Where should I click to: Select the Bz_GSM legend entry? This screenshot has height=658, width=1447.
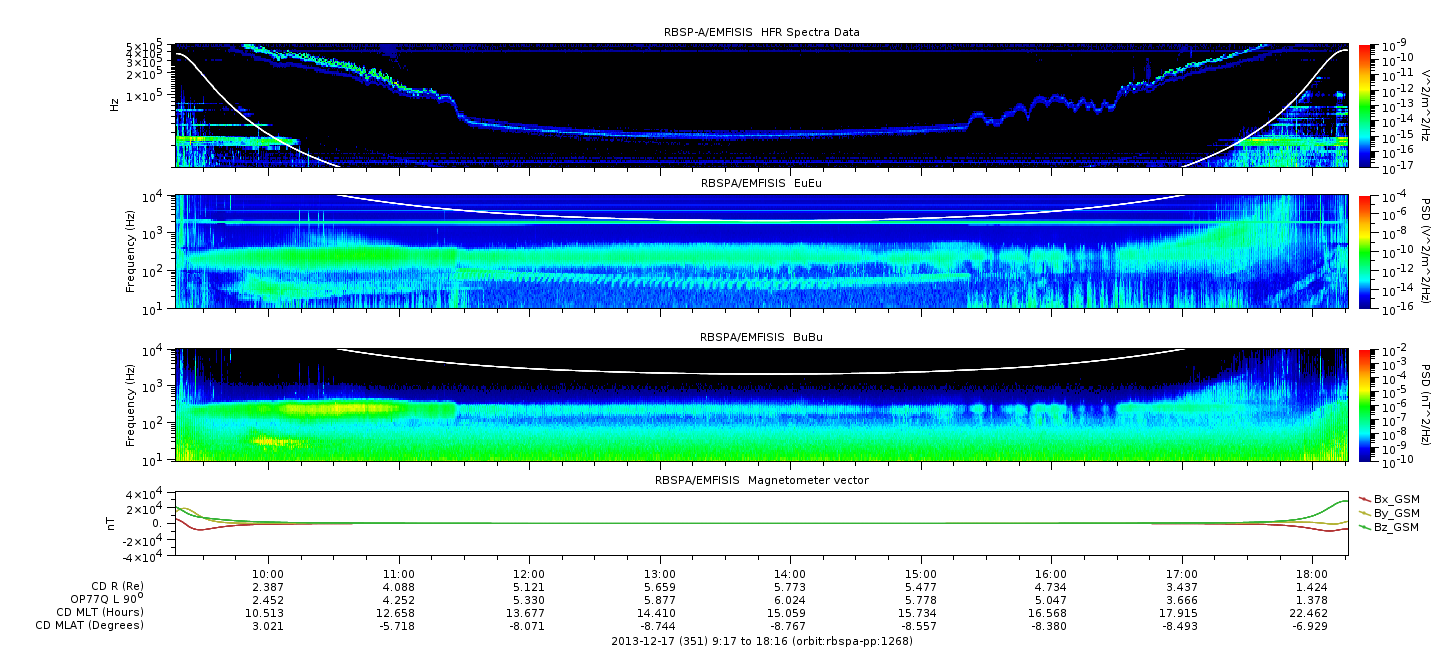1394,527
